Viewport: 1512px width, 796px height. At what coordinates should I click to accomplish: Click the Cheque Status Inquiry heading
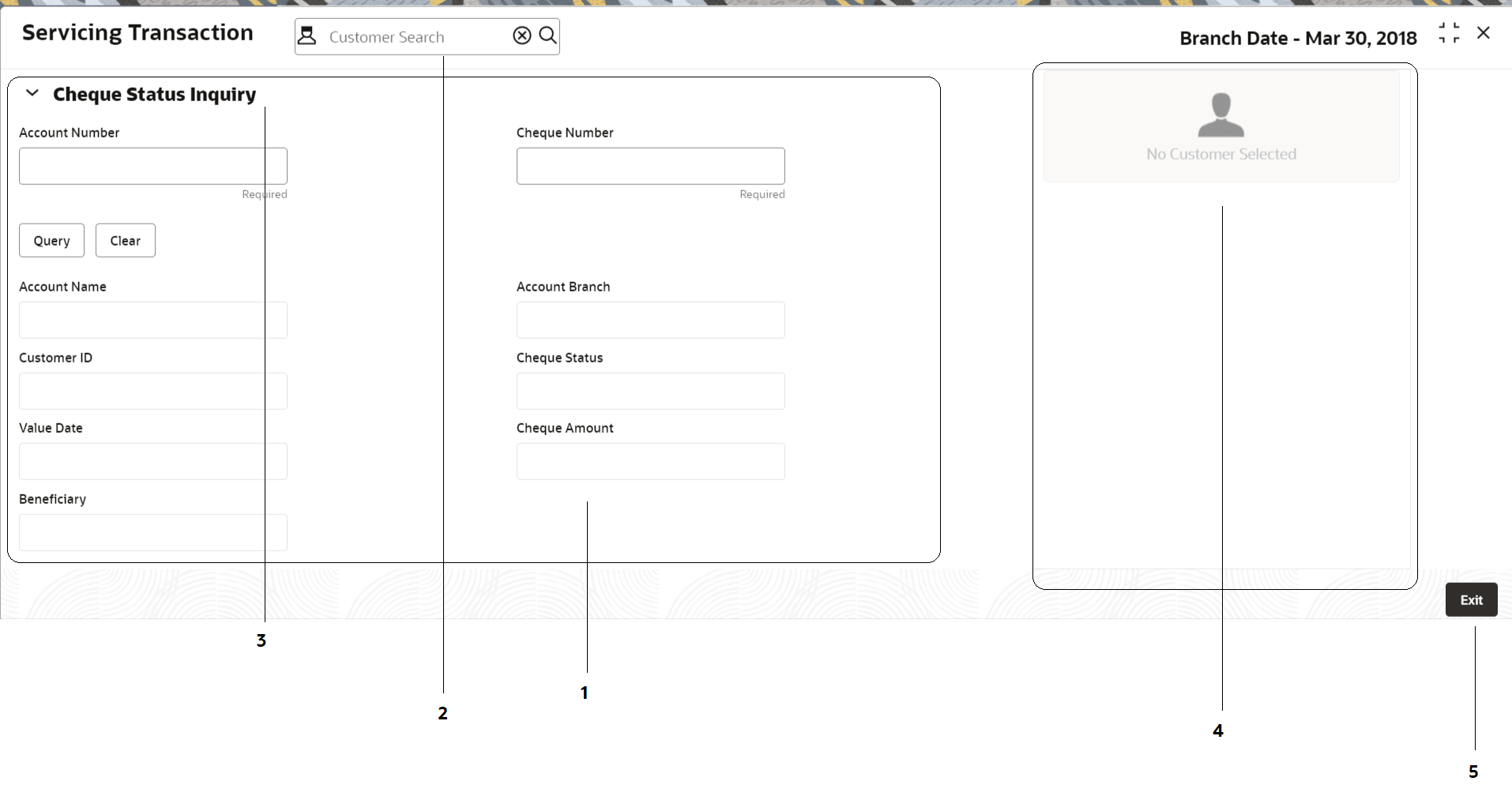tap(155, 94)
